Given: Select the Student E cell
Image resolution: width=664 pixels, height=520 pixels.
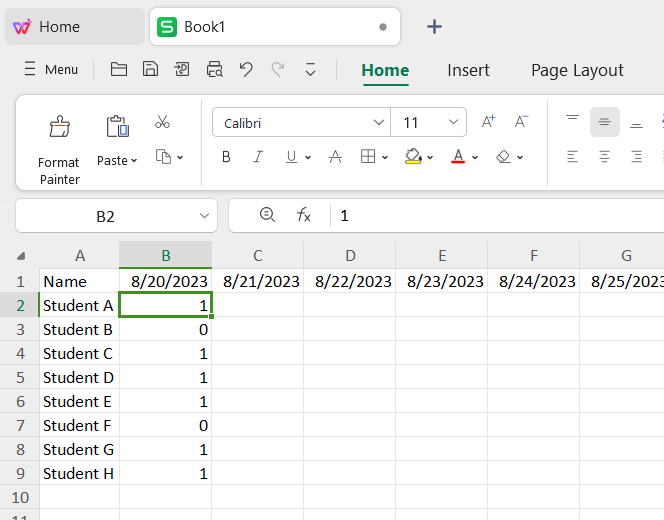Looking at the screenshot, I should point(80,401).
